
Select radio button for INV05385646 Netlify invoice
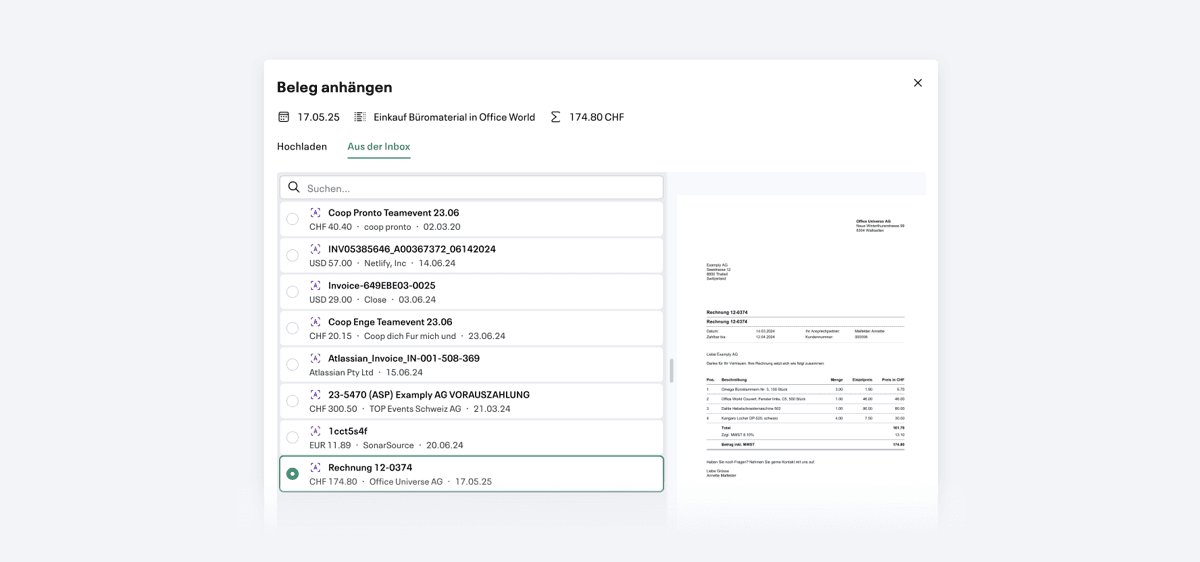coord(292,256)
